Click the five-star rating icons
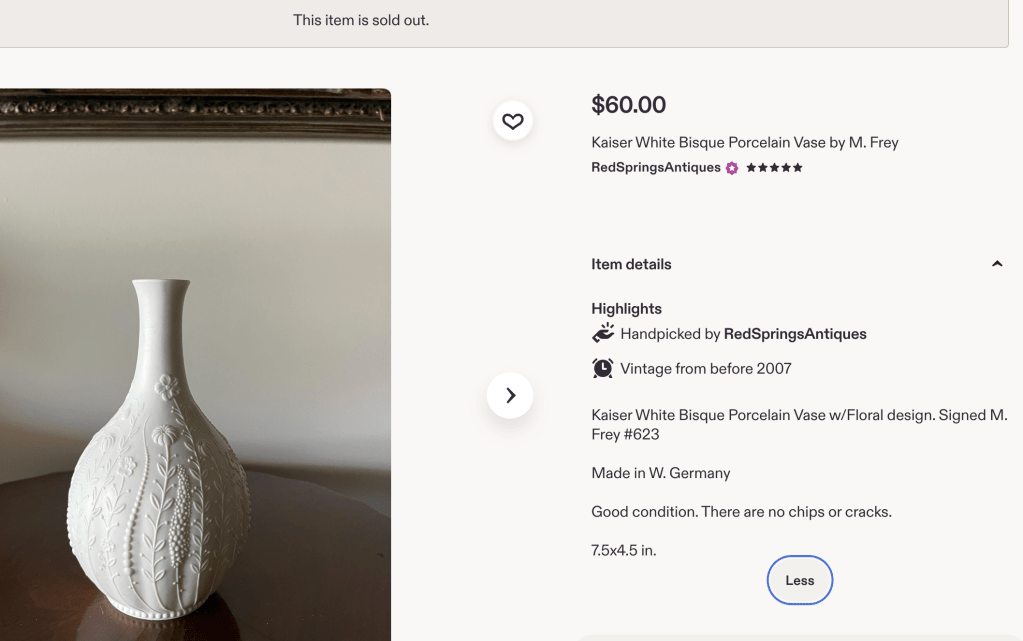Viewport: 1023px width, 641px height. [x=774, y=168]
